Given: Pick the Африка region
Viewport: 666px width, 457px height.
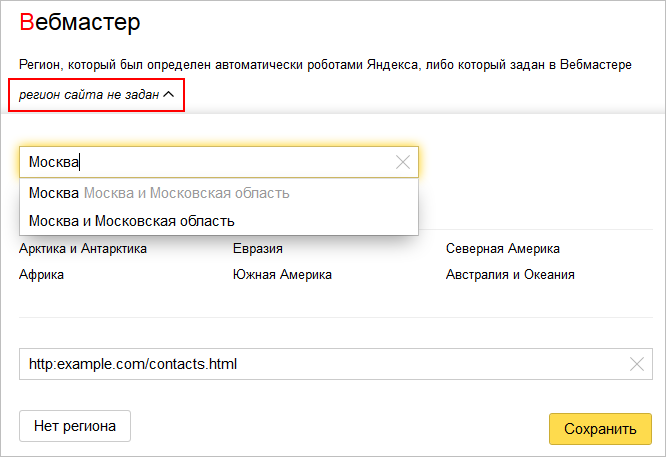Looking at the screenshot, I should click(41, 274).
